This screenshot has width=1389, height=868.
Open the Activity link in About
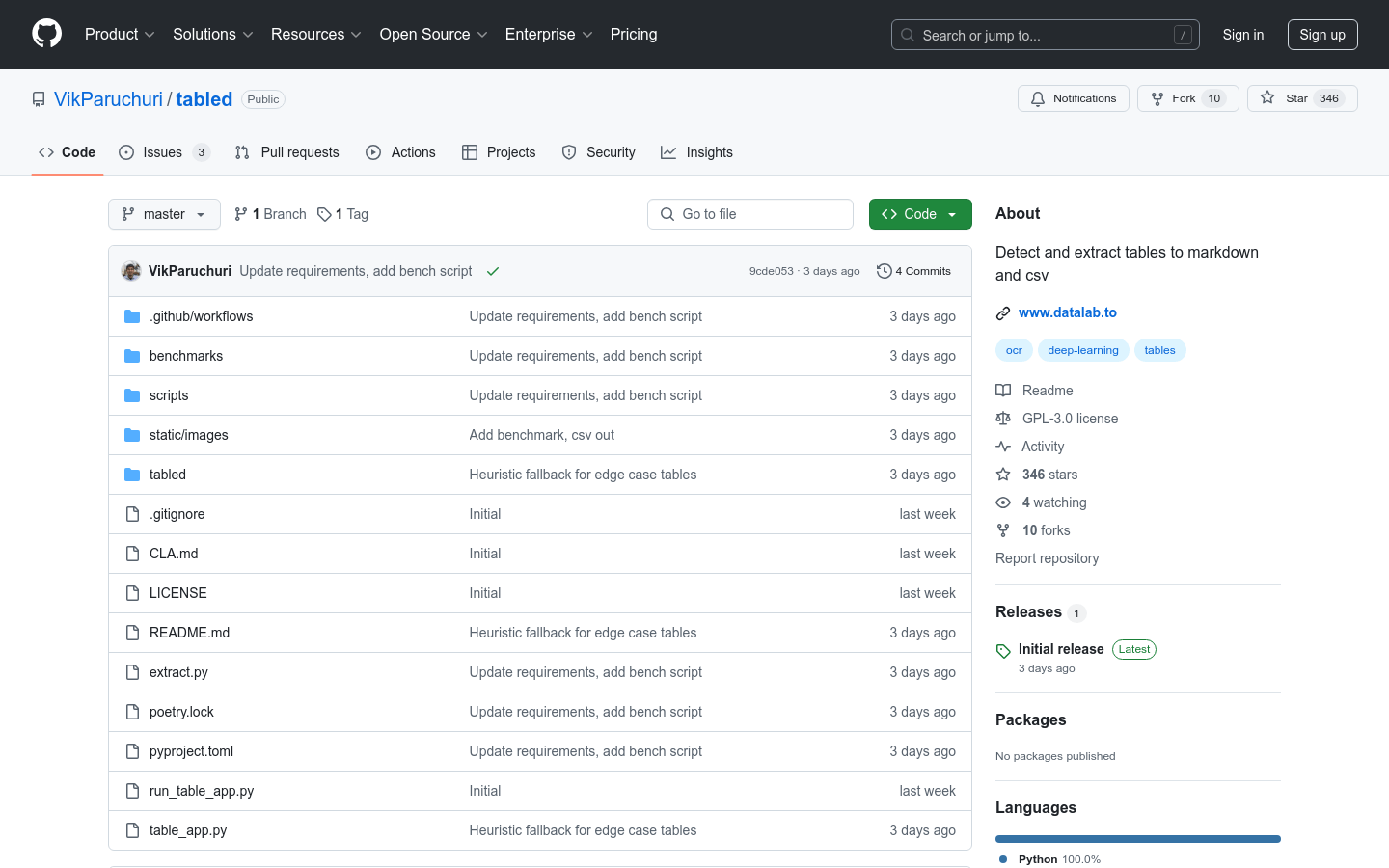[x=1043, y=447]
